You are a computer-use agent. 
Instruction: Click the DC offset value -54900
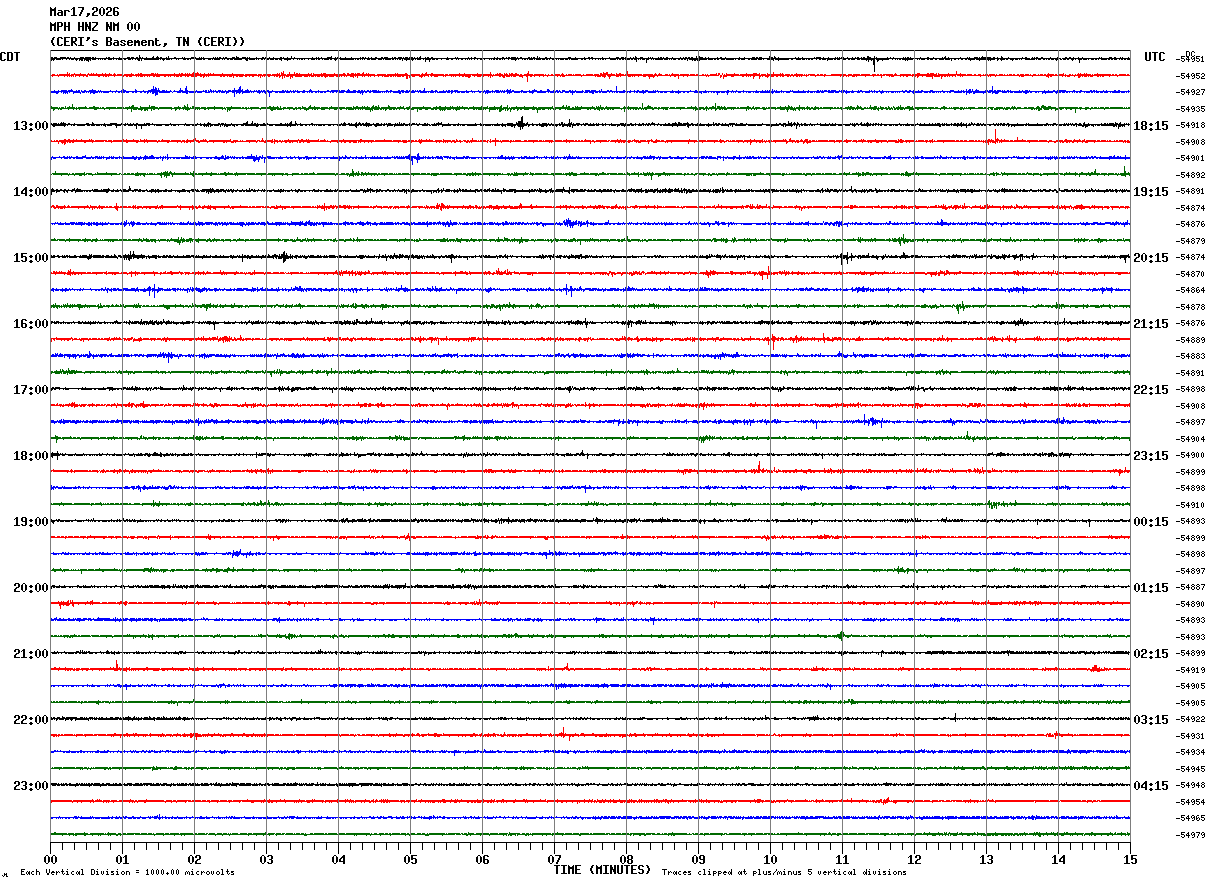coord(1190,455)
